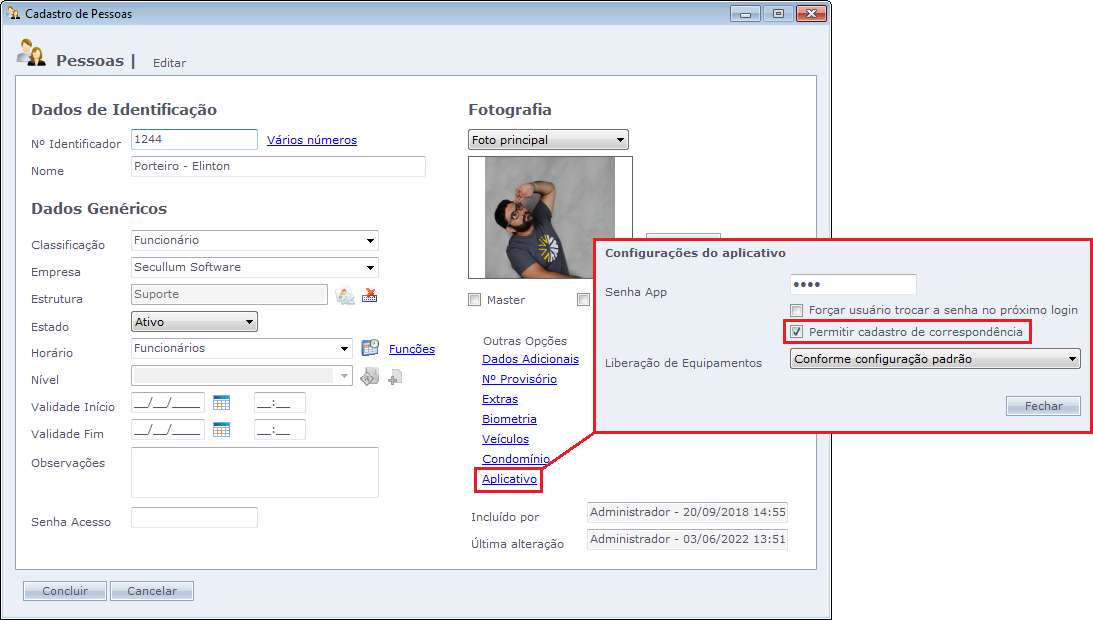Viewport: 1093px width, 620px height.
Task: Click the Pessoas header people icon
Action: [31, 54]
